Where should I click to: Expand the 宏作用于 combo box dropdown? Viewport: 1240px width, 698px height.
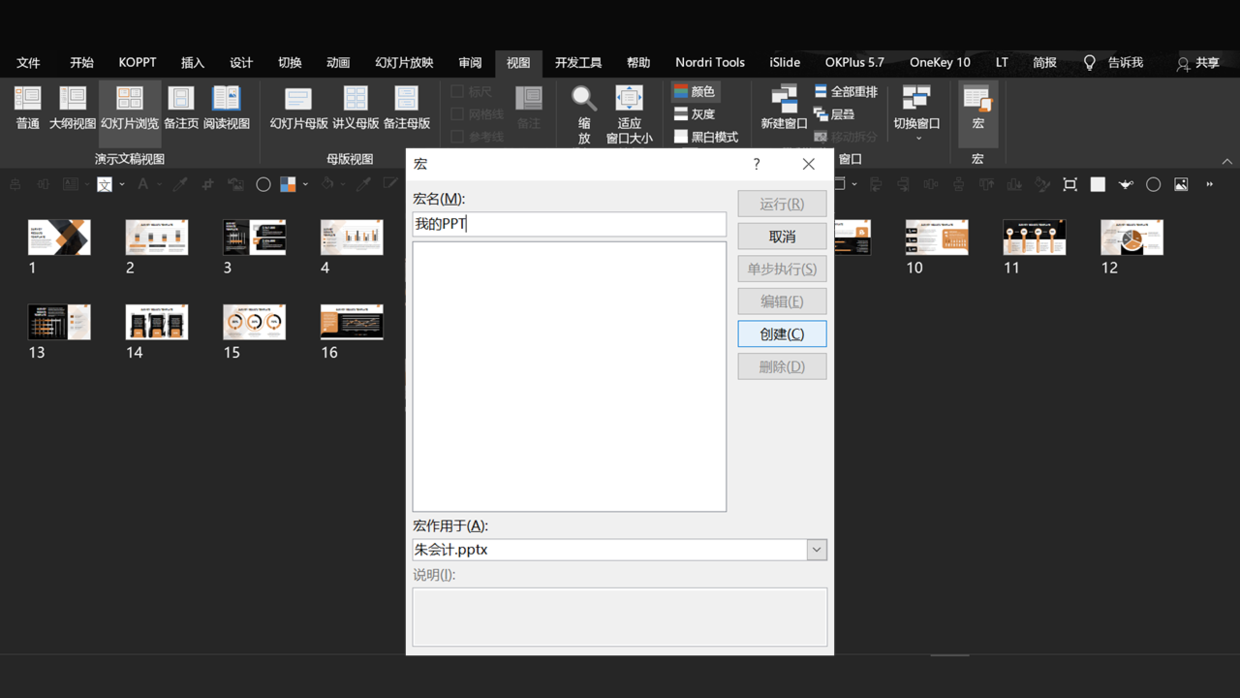816,550
